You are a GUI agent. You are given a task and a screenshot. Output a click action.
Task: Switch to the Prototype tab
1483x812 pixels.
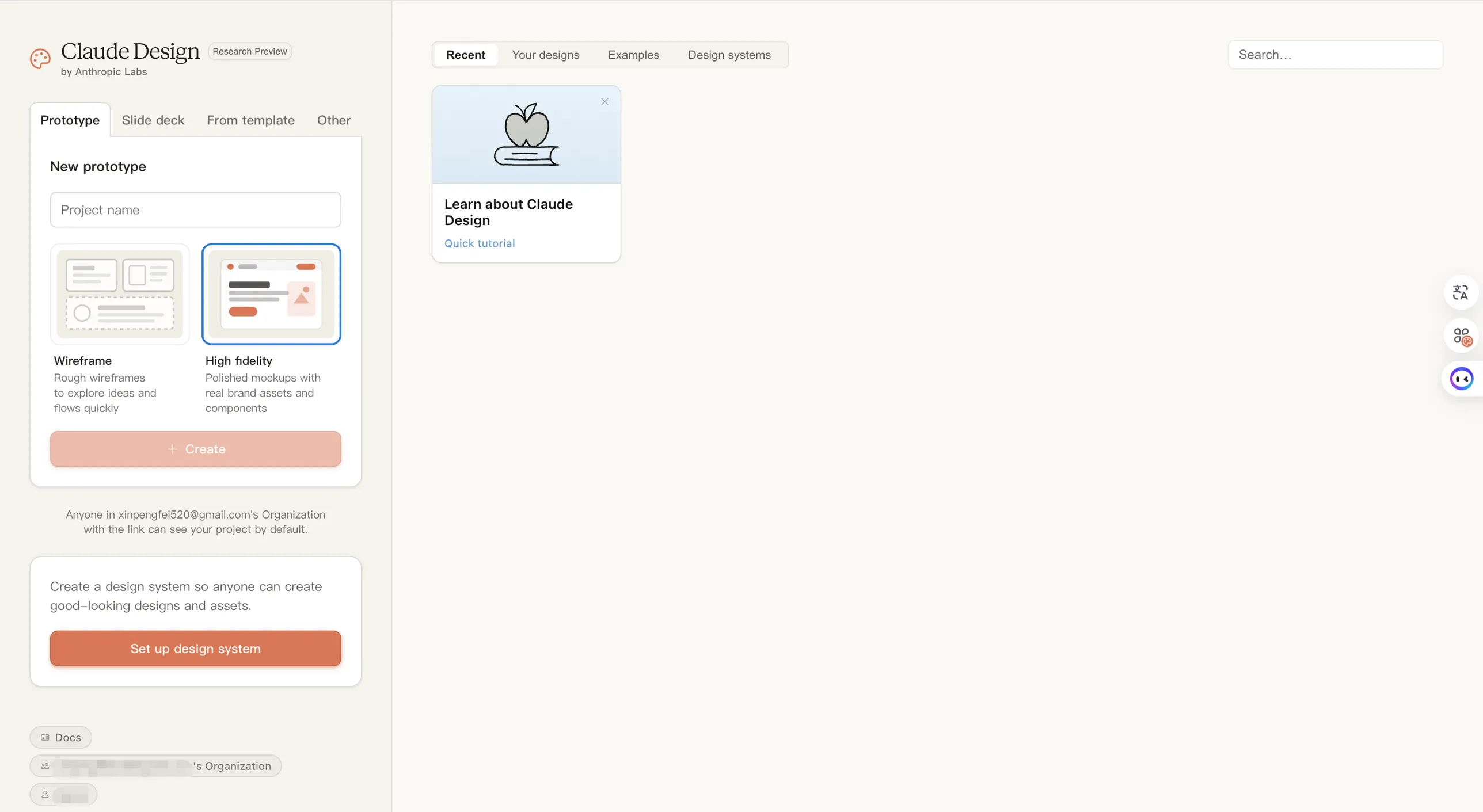pos(70,120)
